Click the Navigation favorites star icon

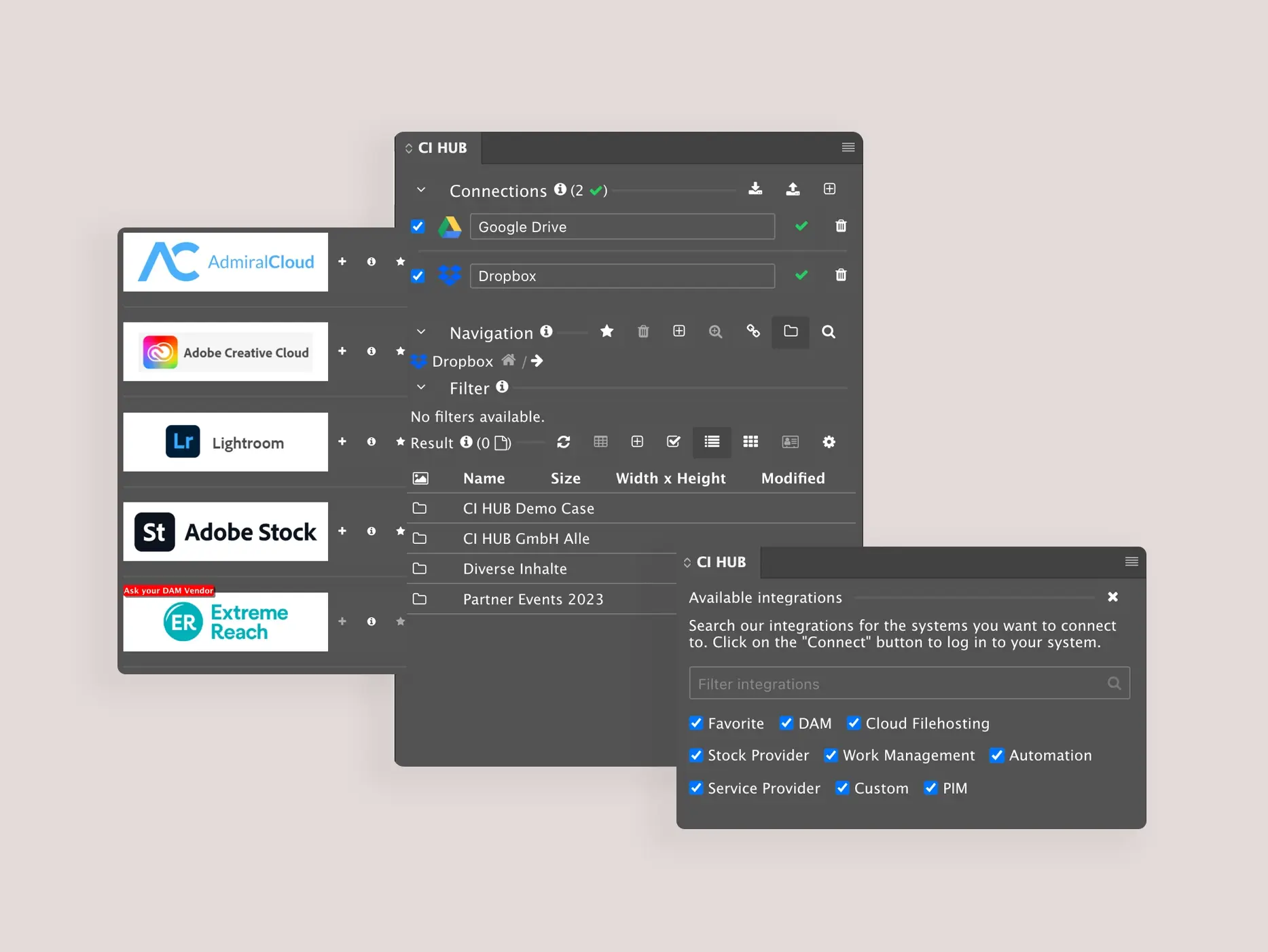point(606,331)
